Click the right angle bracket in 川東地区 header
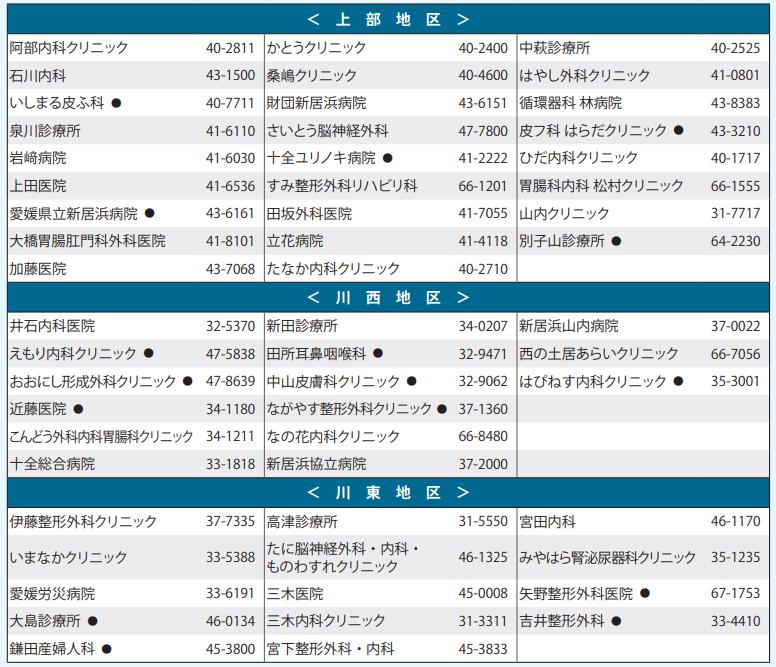 click(462, 493)
